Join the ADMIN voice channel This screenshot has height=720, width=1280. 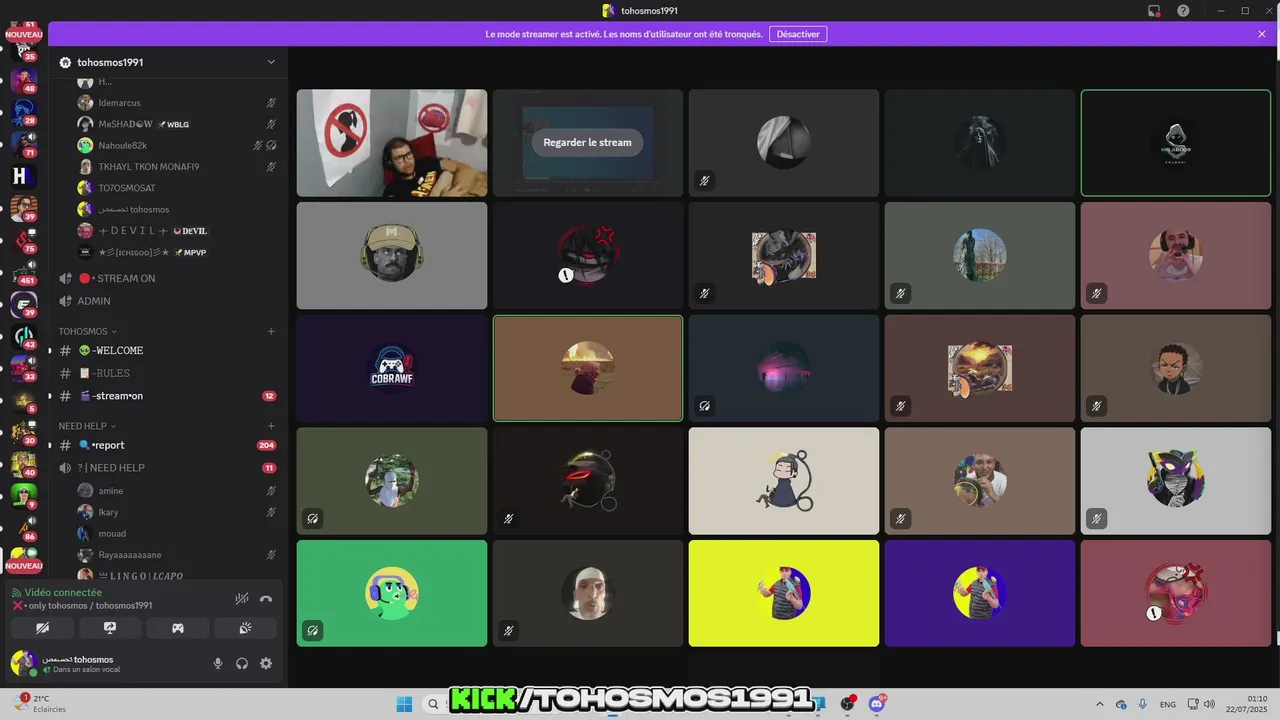[x=168, y=301]
